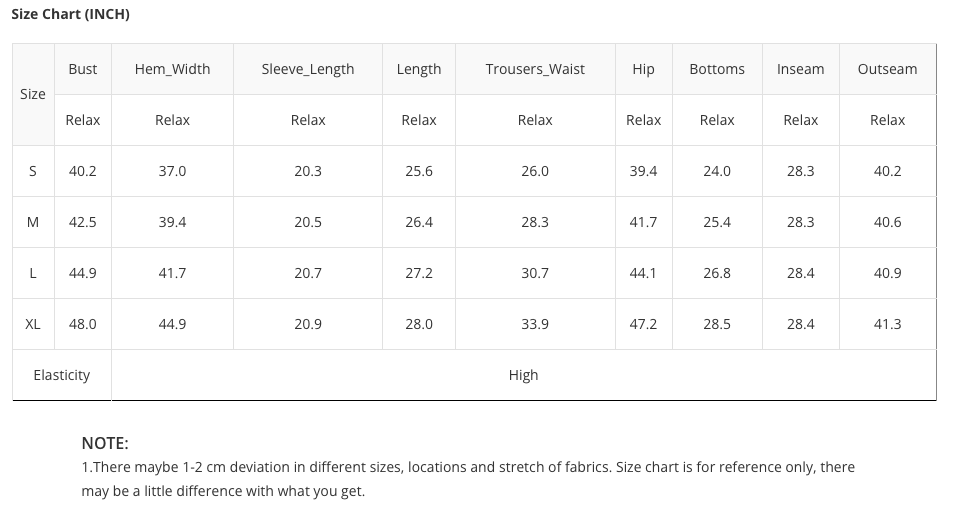Select the 48.0 bust value
The height and width of the screenshot is (519, 962).
click(83, 324)
